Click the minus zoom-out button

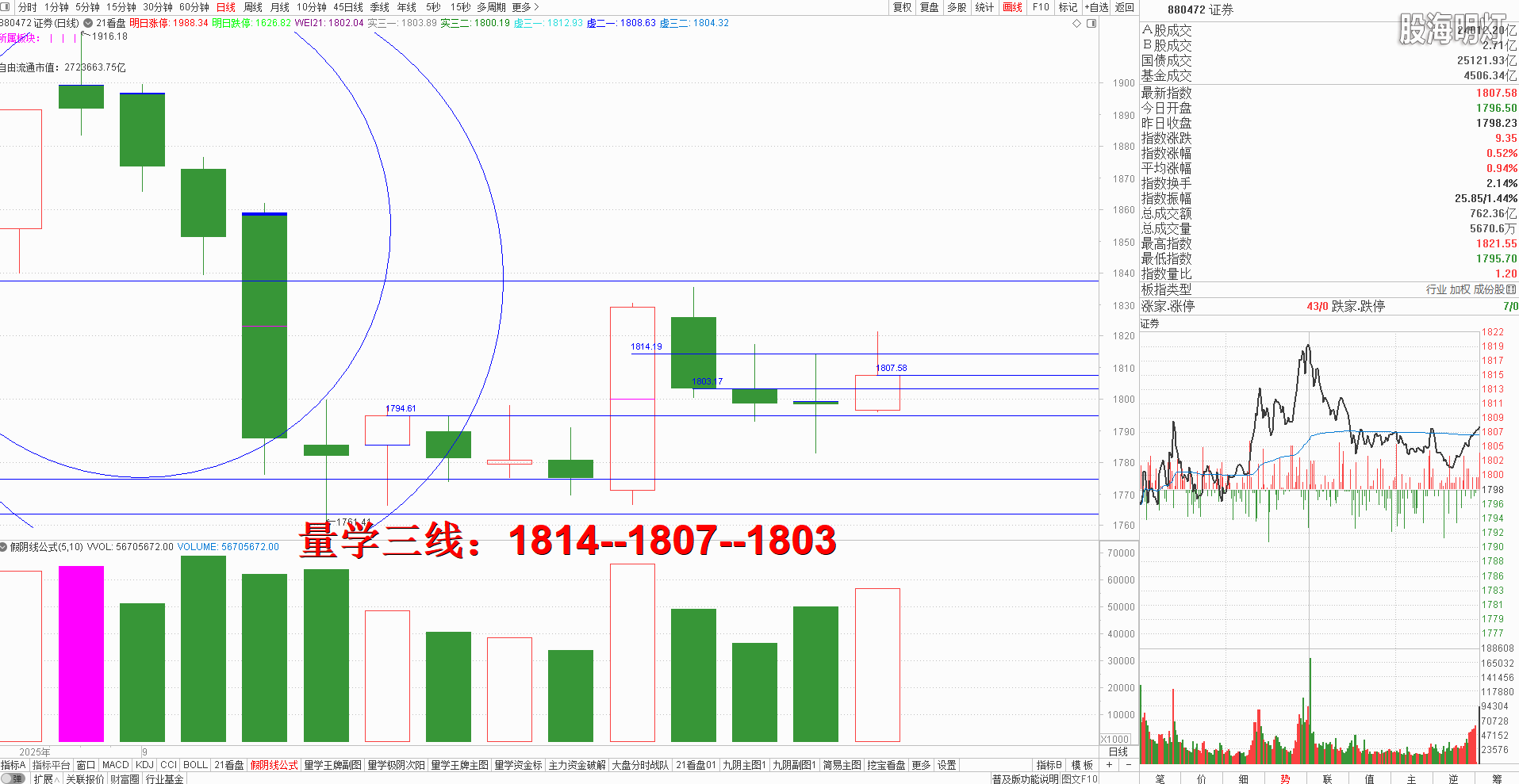point(1129,765)
